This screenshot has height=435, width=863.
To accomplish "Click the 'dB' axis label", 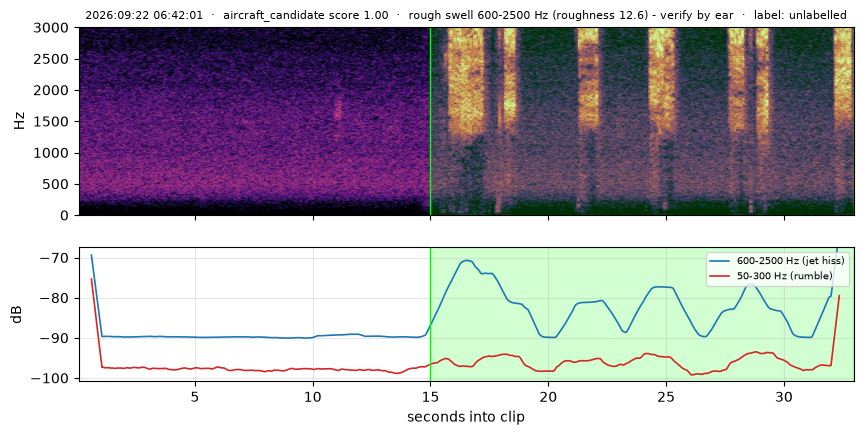I will tap(17, 314).
